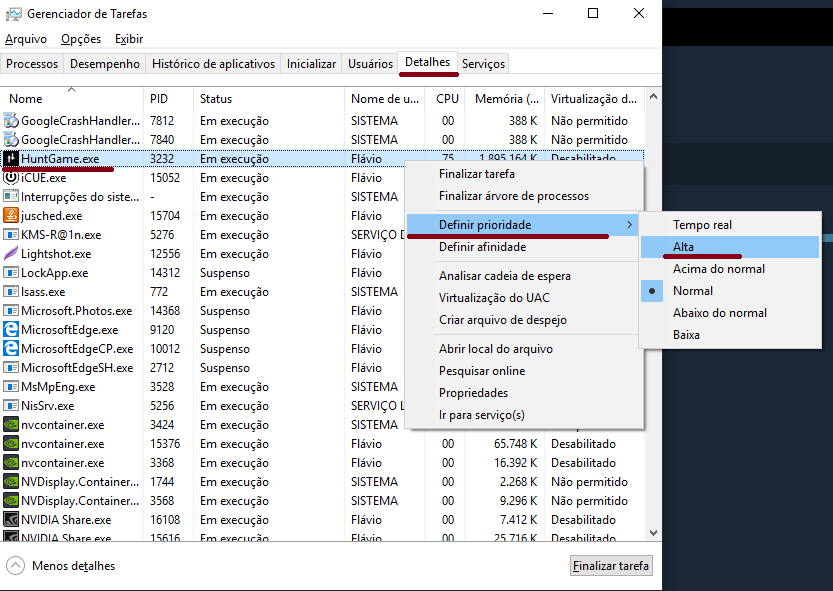
Task: Switch to the Inicializar tab
Action: (311, 64)
